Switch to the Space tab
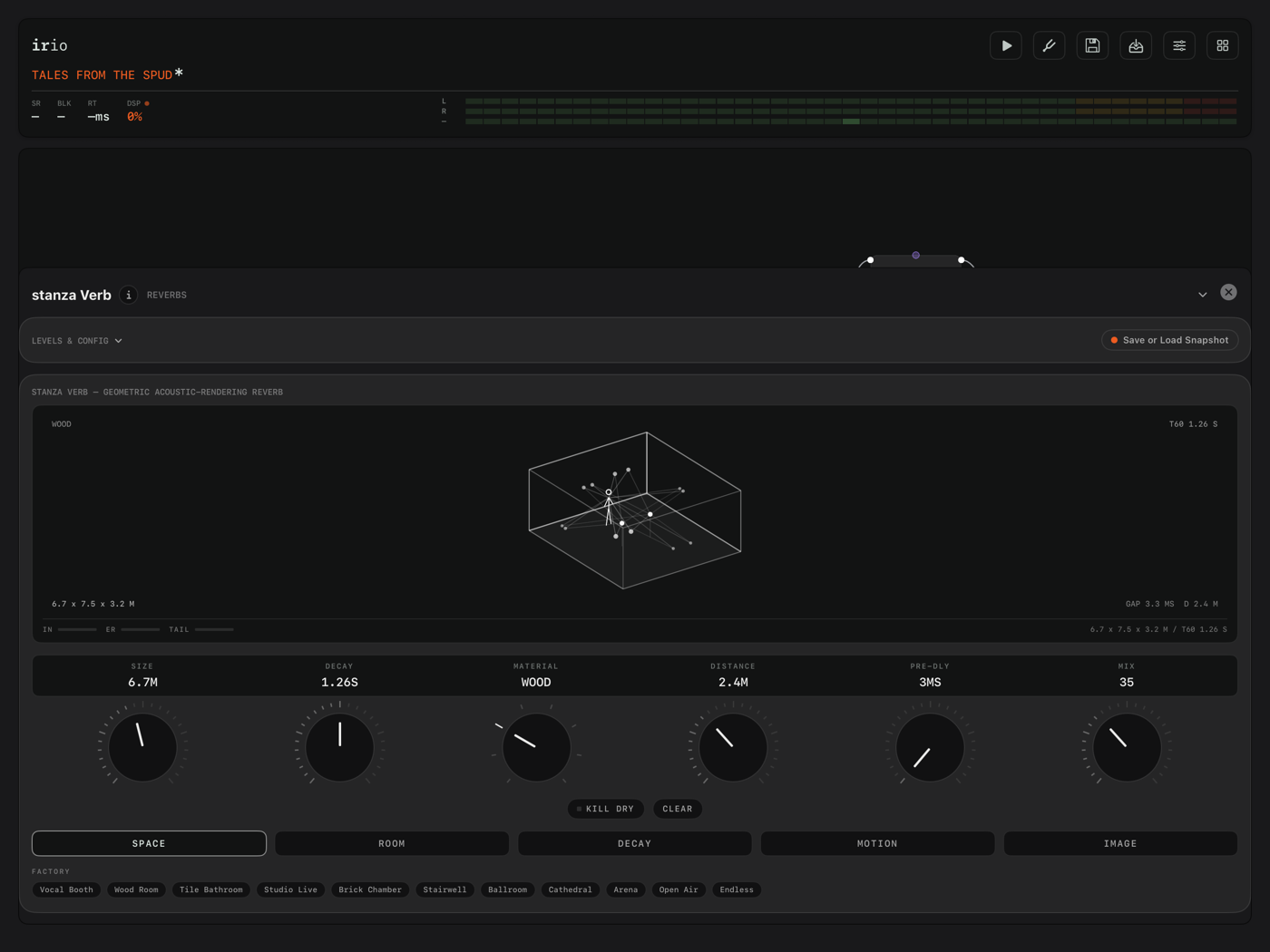This screenshot has height=952, width=1270. (149, 843)
